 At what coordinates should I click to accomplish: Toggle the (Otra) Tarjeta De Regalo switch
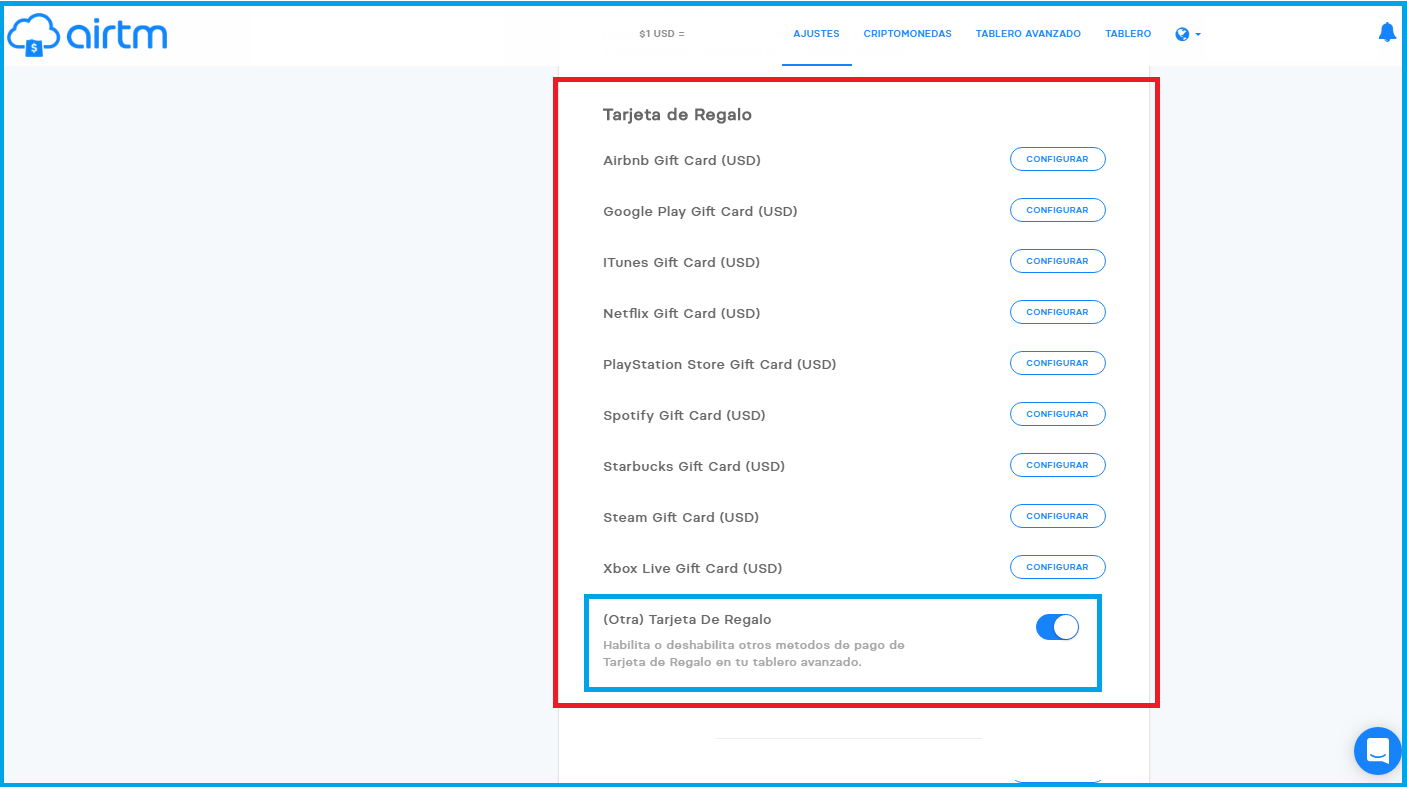click(x=1057, y=627)
